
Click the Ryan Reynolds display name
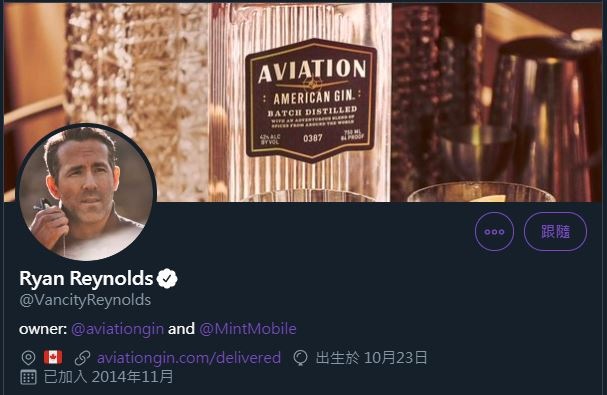tap(86, 278)
